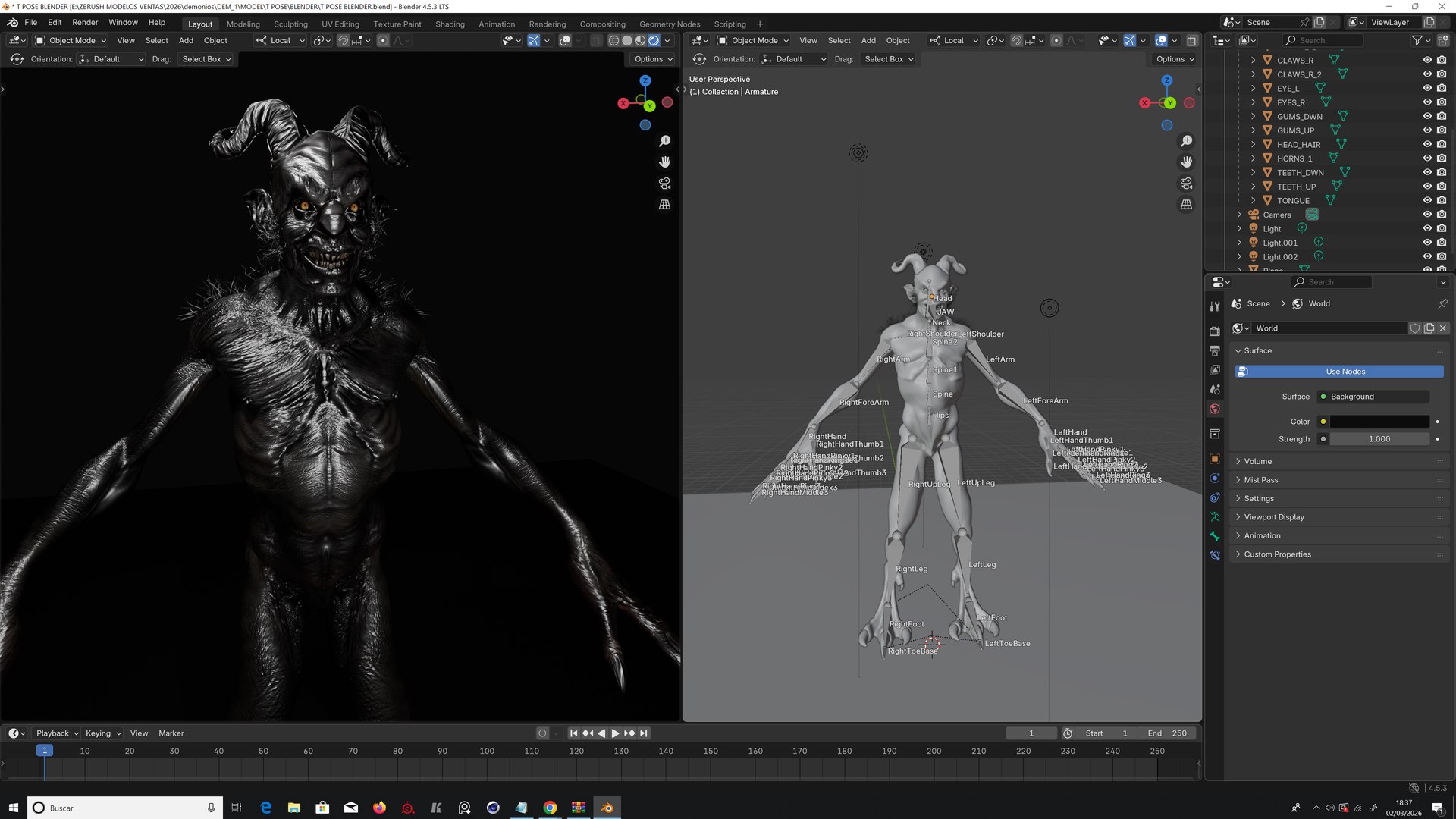This screenshot has width=1456, height=819.
Task: Open the Armature data properties tab
Action: pos(1215,516)
